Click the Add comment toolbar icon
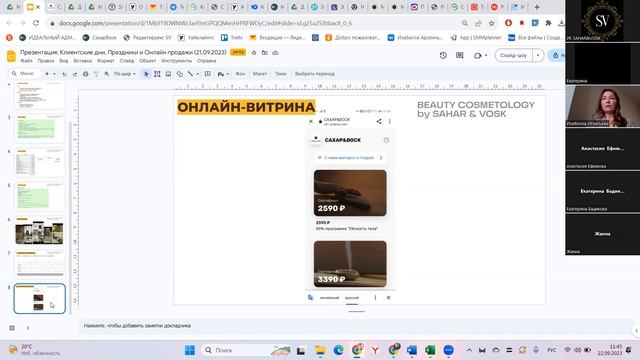 click(x=208, y=74)
